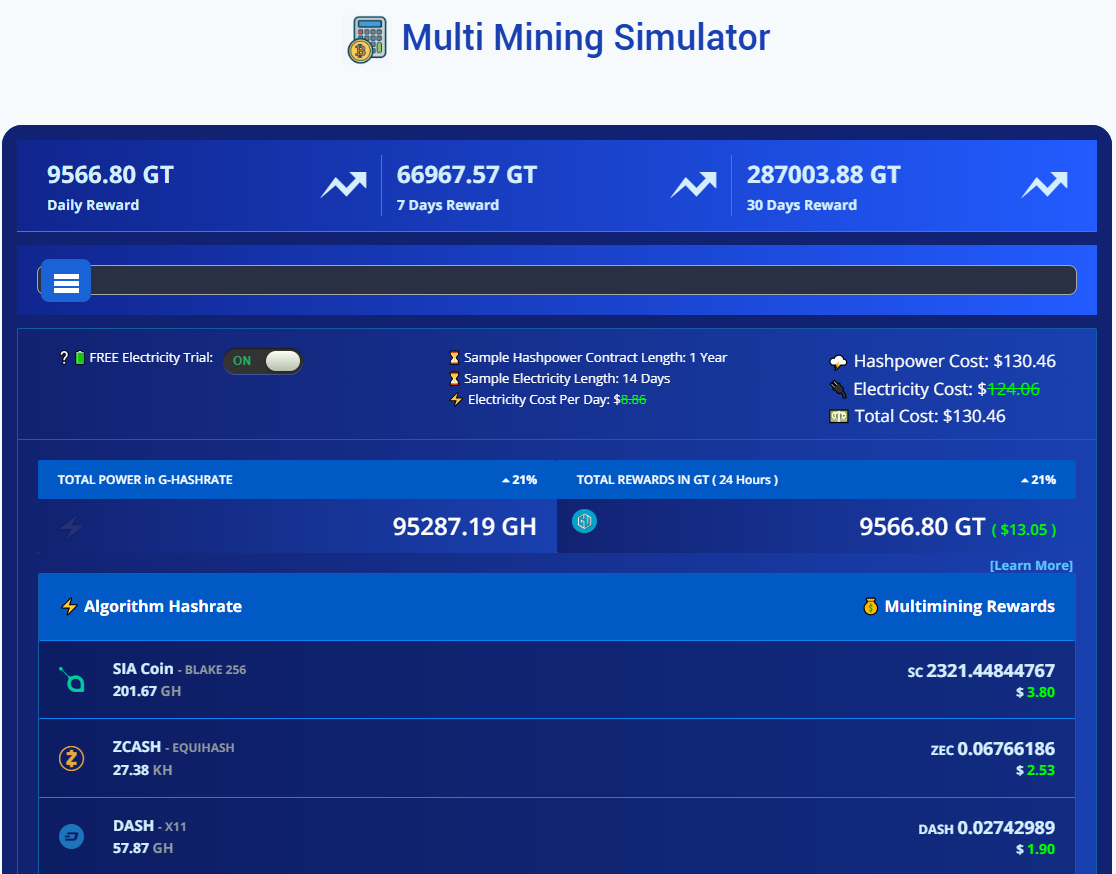Click the 7 Days Reward trend arrow icon
This screenshot has width=1116, height=874.
pos(693,186)
